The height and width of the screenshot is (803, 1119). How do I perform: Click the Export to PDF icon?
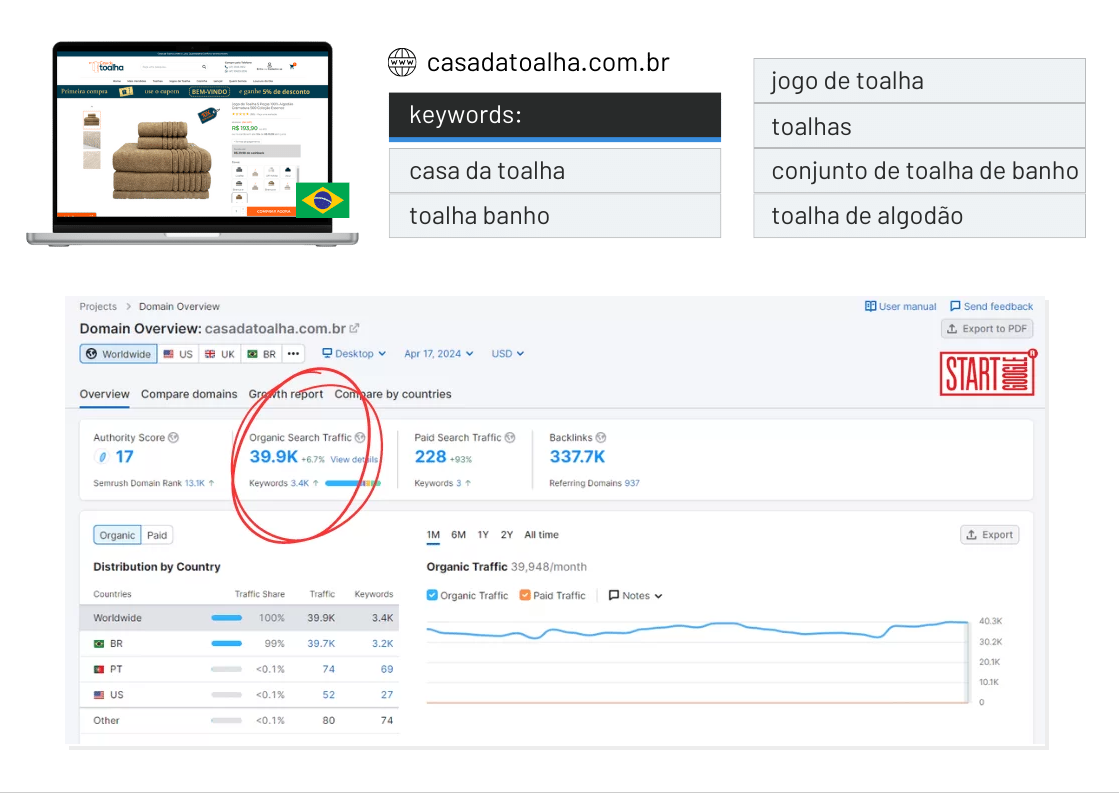pos(952,328)
